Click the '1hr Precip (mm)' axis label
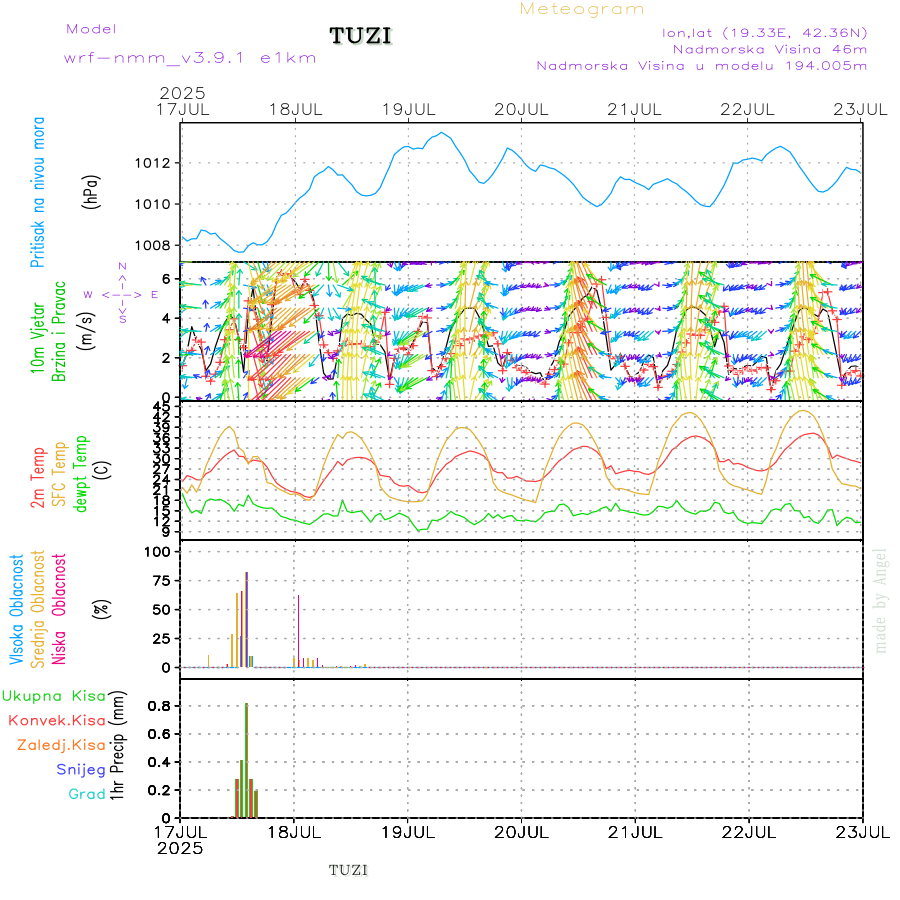The image size is (900, 900). point(117,745)
